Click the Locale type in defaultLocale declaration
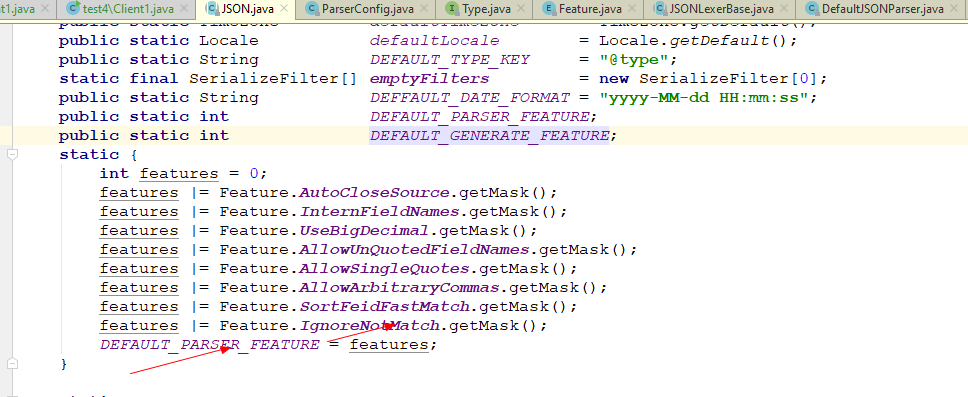Viewport: 968px width, 397px height. point(229,40)
